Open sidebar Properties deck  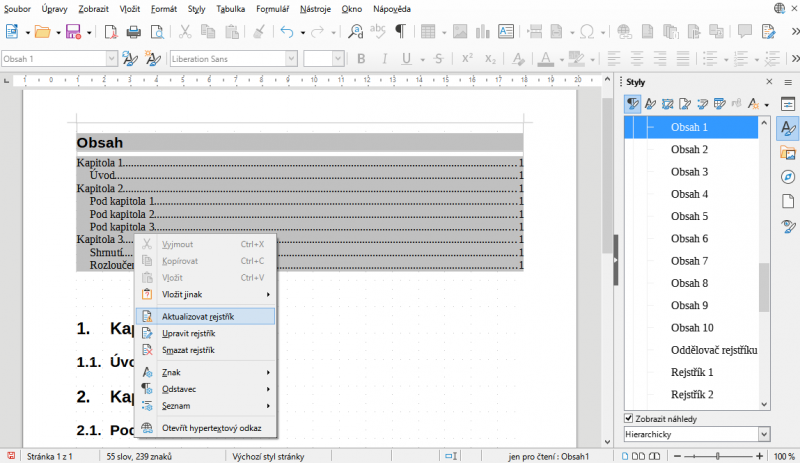(788, 104)
